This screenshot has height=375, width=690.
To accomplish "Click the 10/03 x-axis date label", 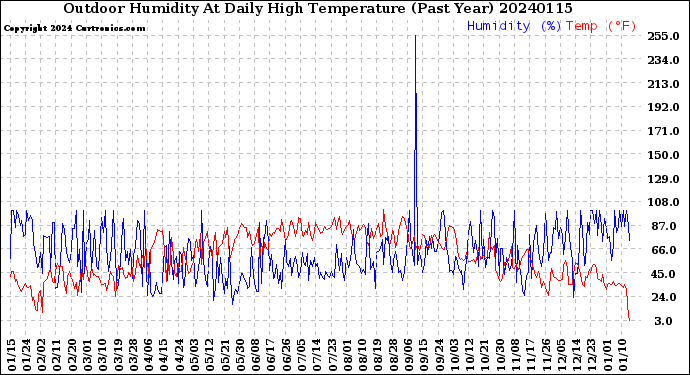I will tap(455, 355).
